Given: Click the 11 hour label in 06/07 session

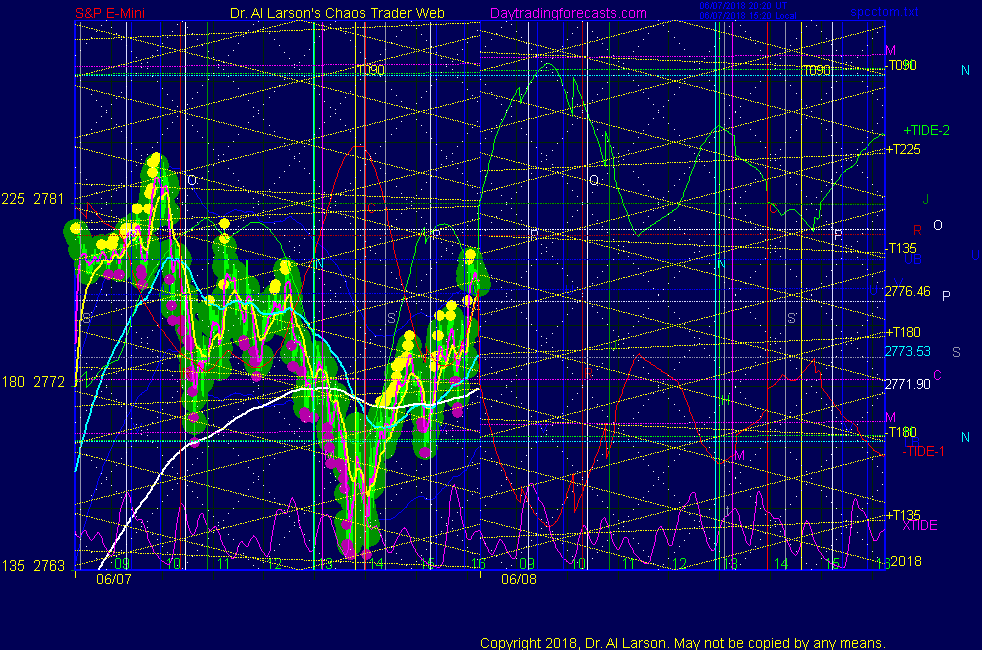Looking at the screenshot, I should pyautogui.click(x=224, y=564).
